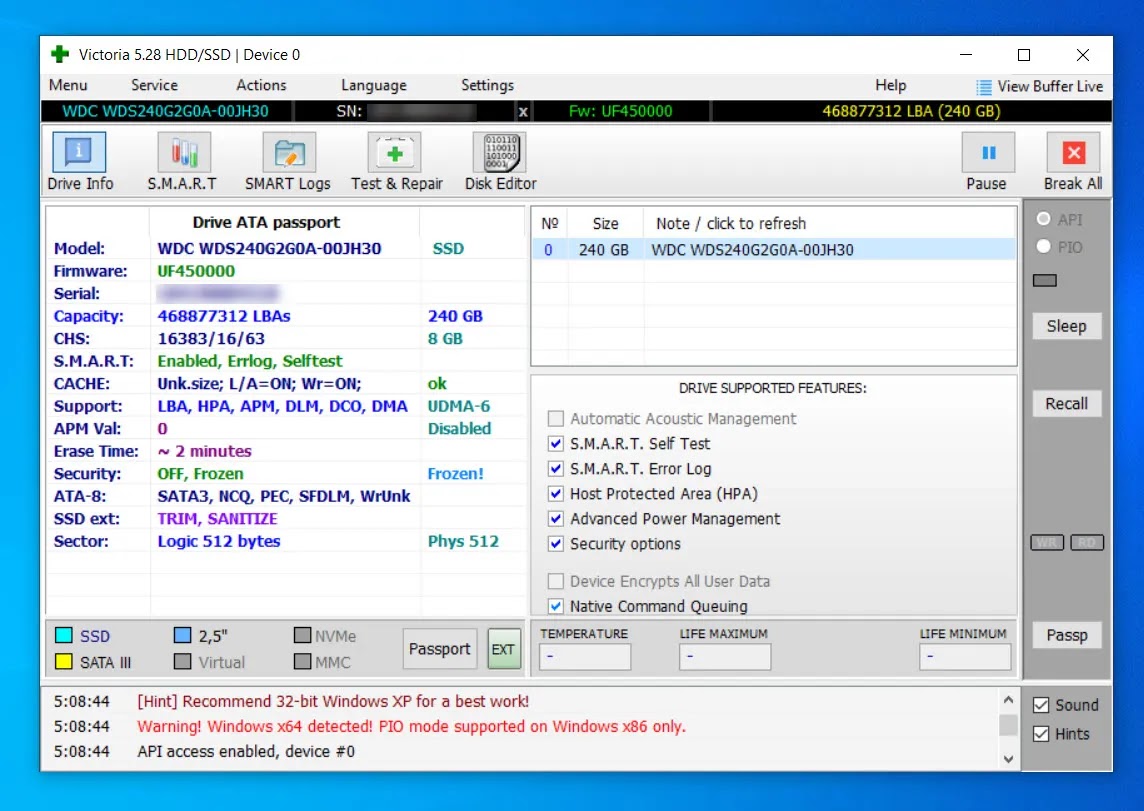Open the Service menu
Image resolution: width=1144 pixels, height=811 pixels.
pyautogui.click(x=154, y=85)
